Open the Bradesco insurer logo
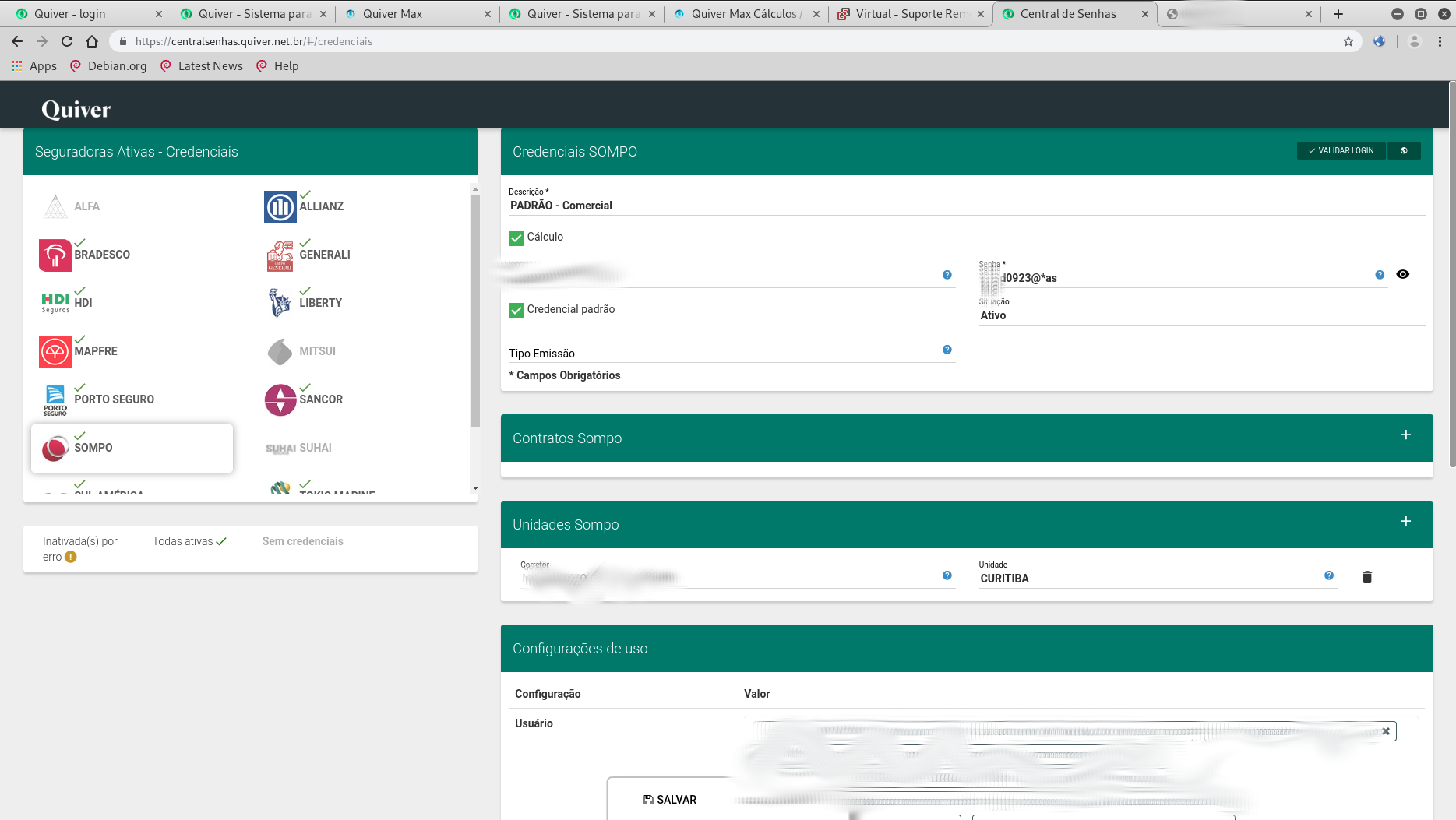 click(x=55, y=255)
